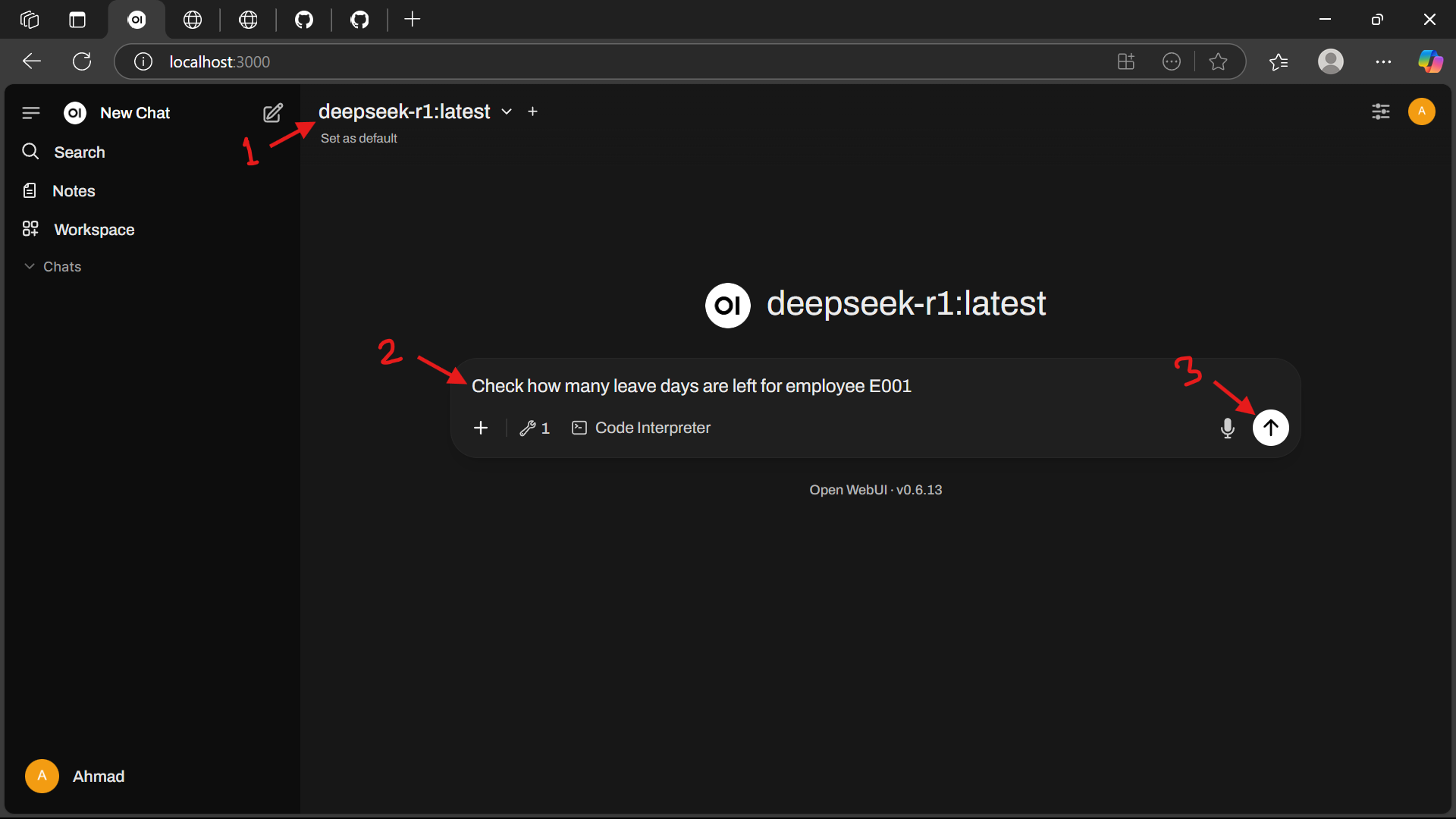Open Workspace in the sidebar

pos(94,230)
